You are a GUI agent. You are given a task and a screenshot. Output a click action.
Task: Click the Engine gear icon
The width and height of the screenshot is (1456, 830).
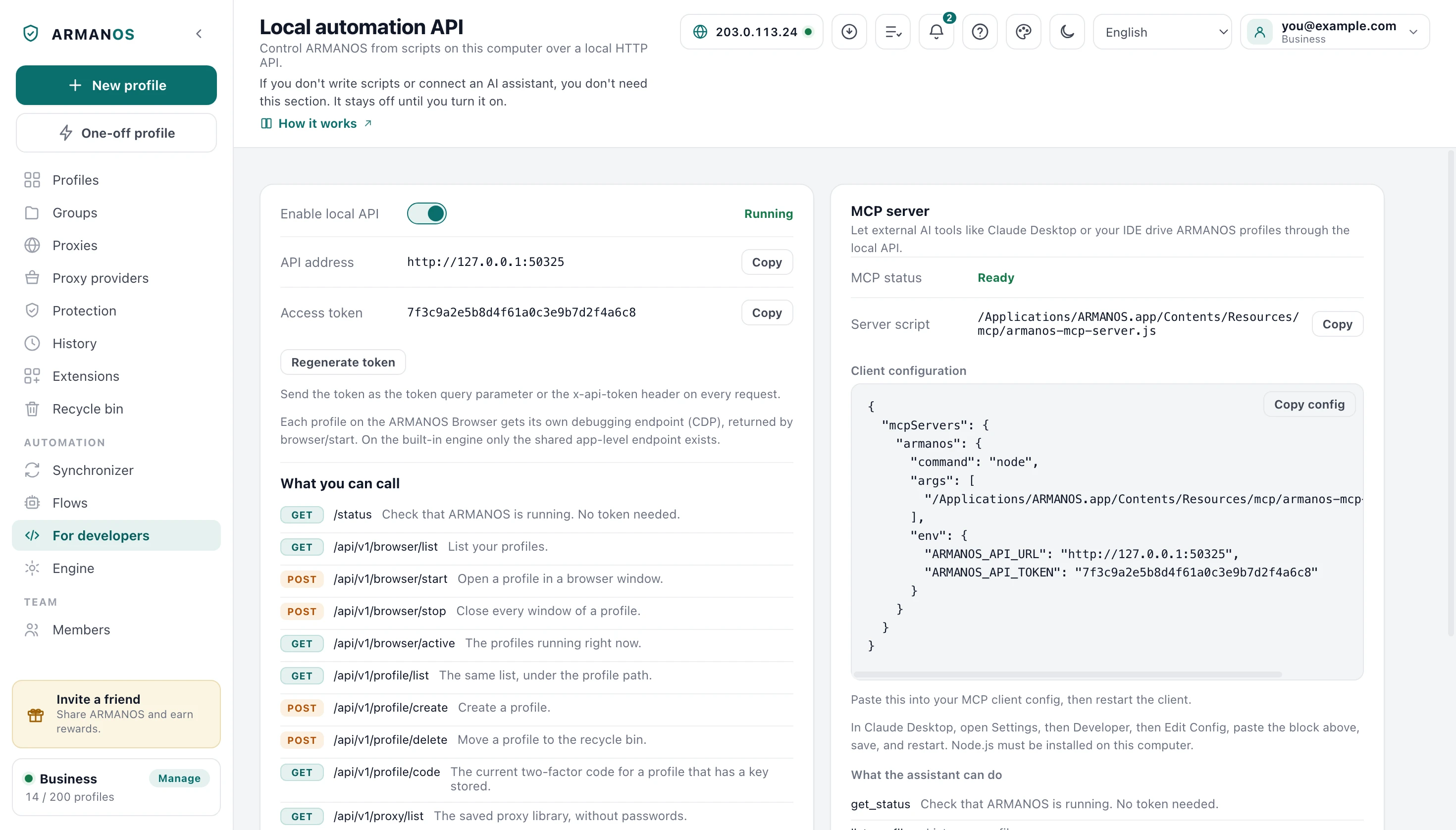[x=32, y=569]
